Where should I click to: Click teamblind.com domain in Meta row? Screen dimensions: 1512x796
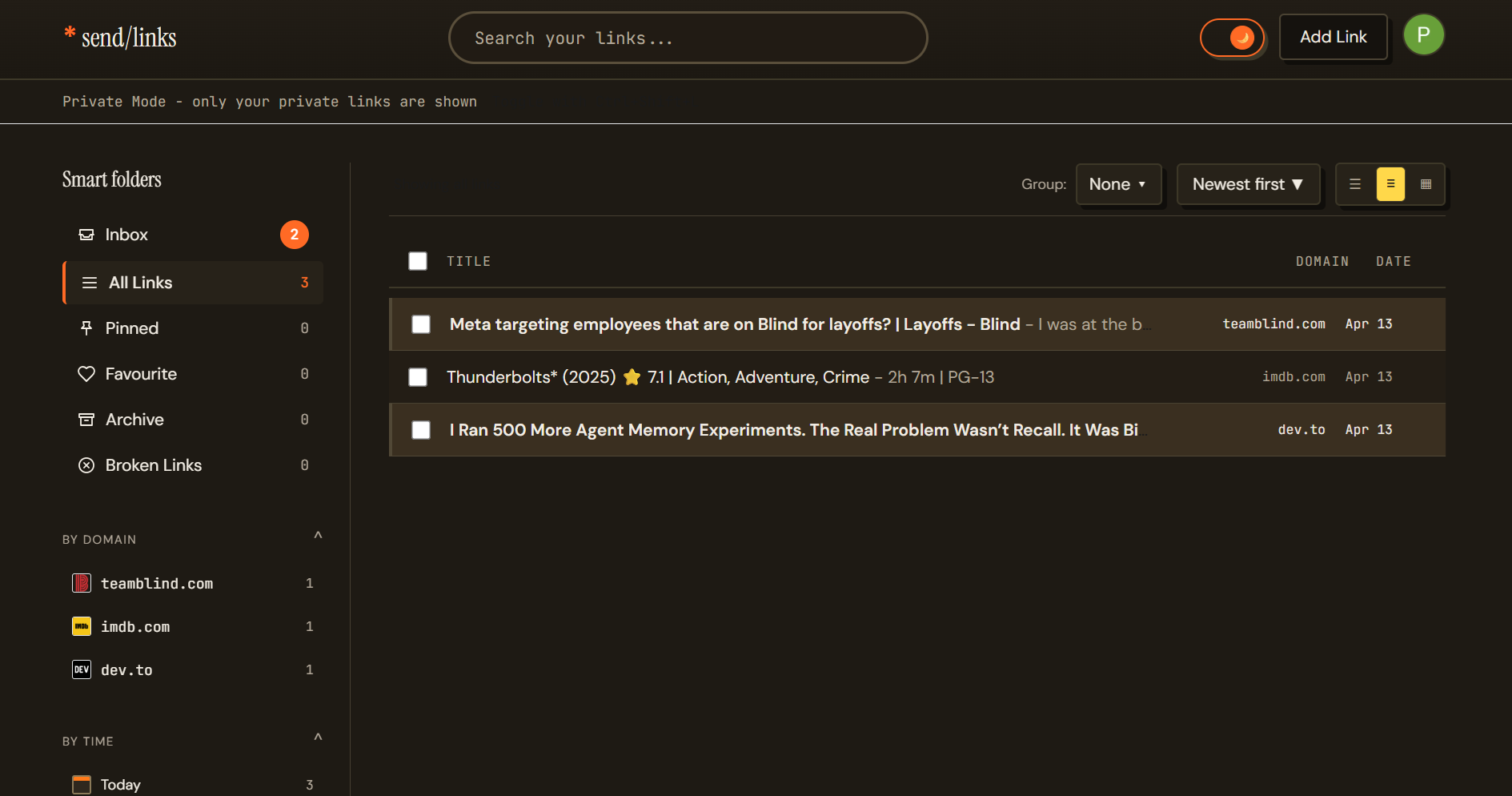click(x=1274, y=324)
